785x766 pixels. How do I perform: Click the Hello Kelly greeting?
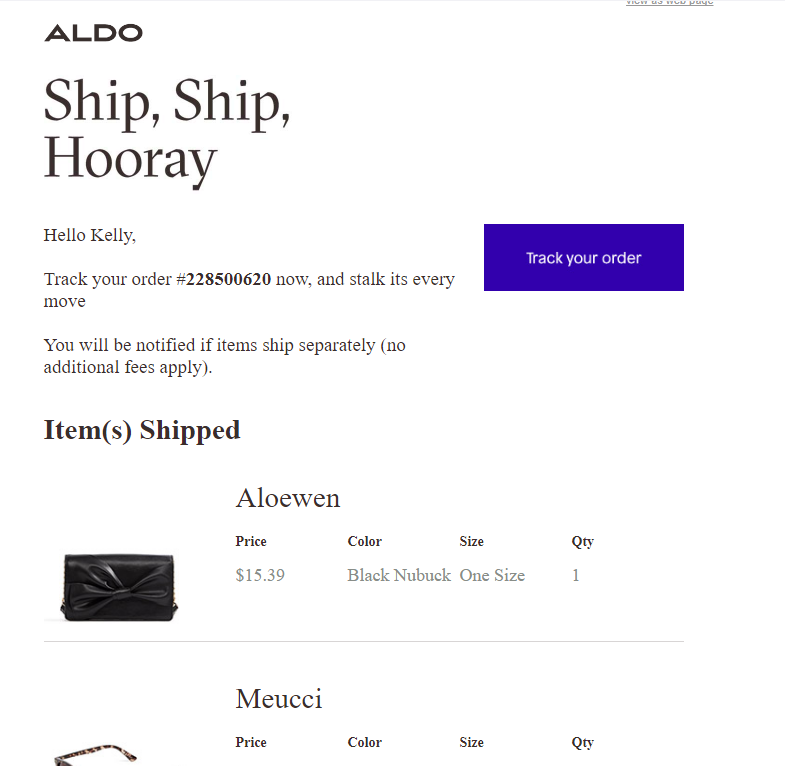click(x=90, y=236)
